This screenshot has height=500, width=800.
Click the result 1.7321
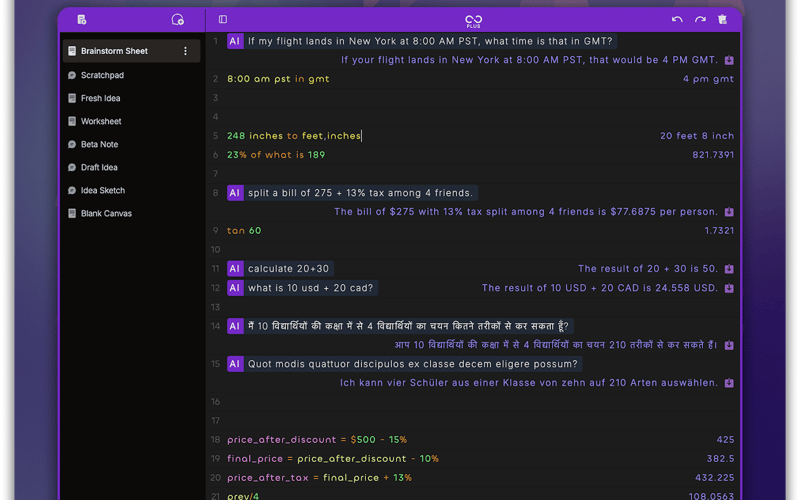point(719,230)
